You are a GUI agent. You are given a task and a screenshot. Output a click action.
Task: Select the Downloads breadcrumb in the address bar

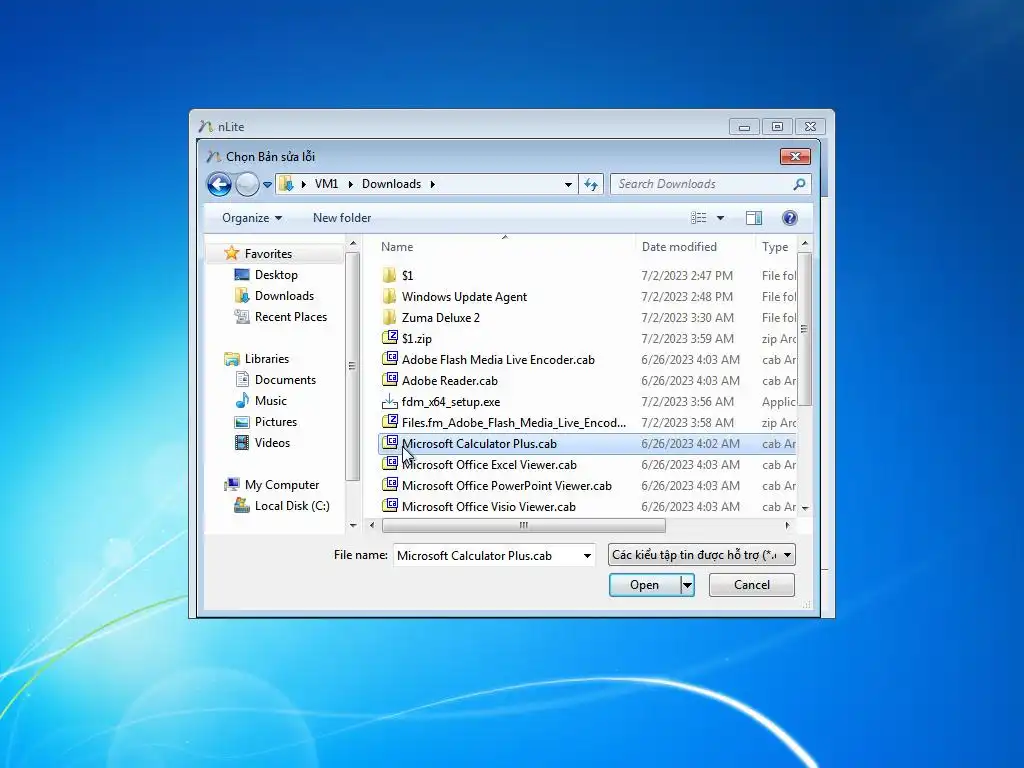tap(391, 184)
